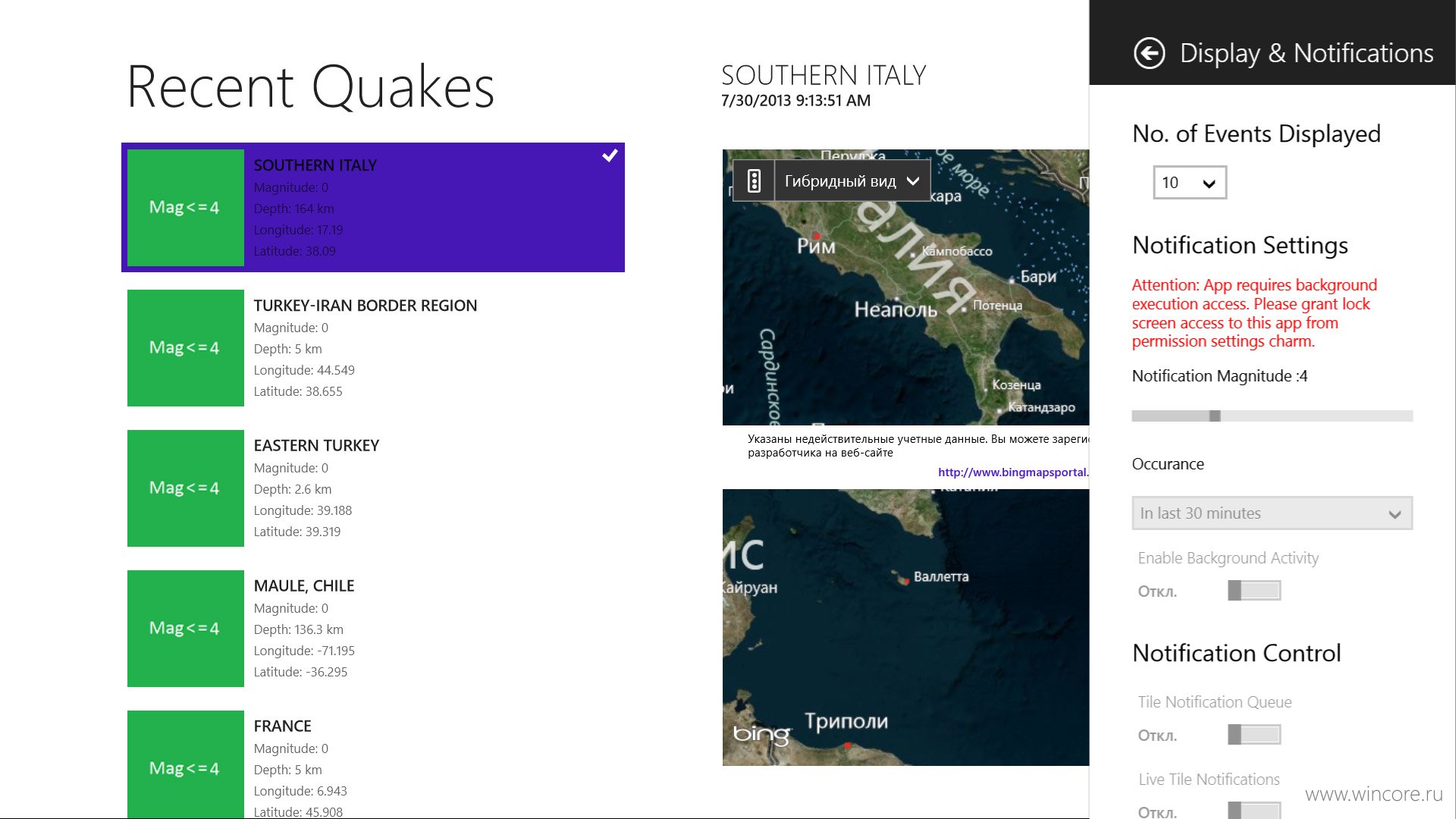Image resolution: width=1456 pixels, height=819 pixels.
Task: Click Latitude: 39.319 value
Action: [297, 532]
